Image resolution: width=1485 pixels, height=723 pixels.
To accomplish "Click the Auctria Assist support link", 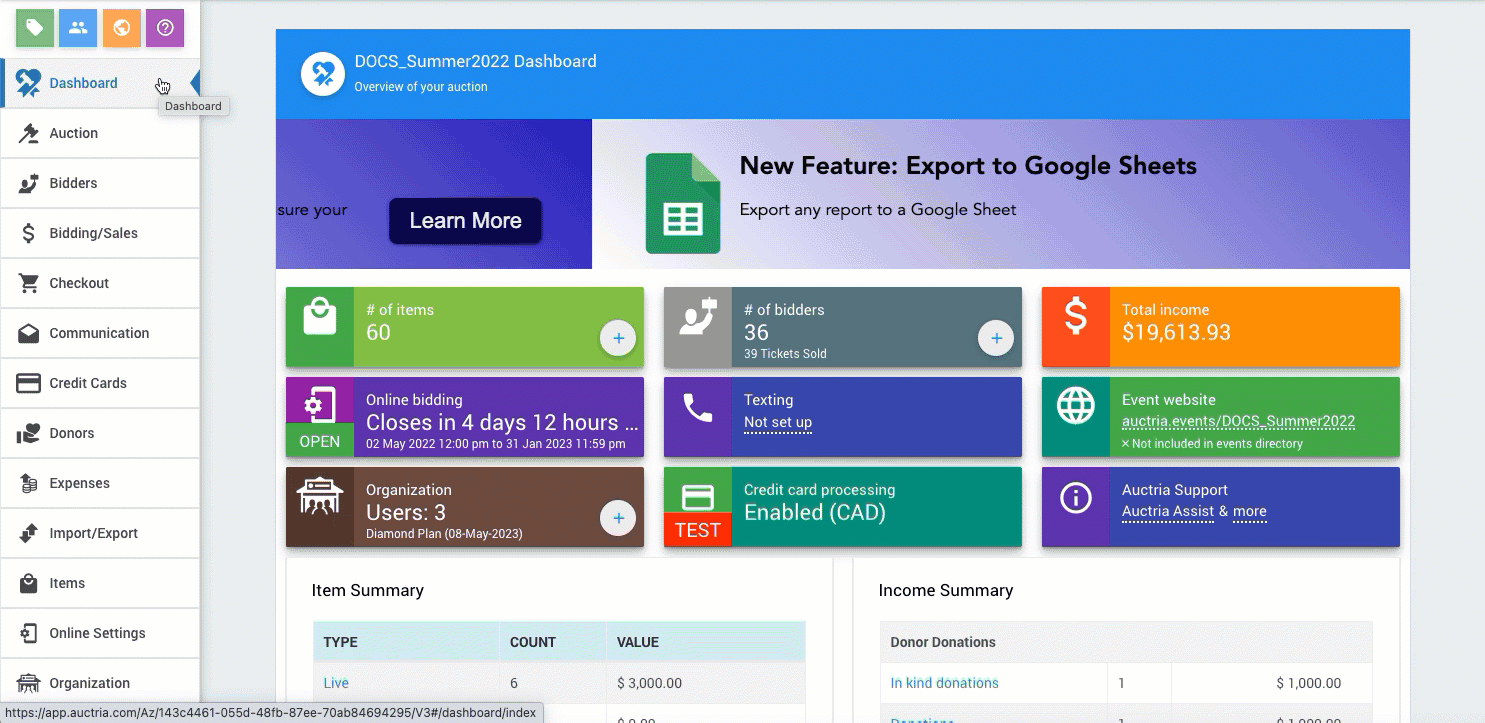I will tap(1167, 511).
